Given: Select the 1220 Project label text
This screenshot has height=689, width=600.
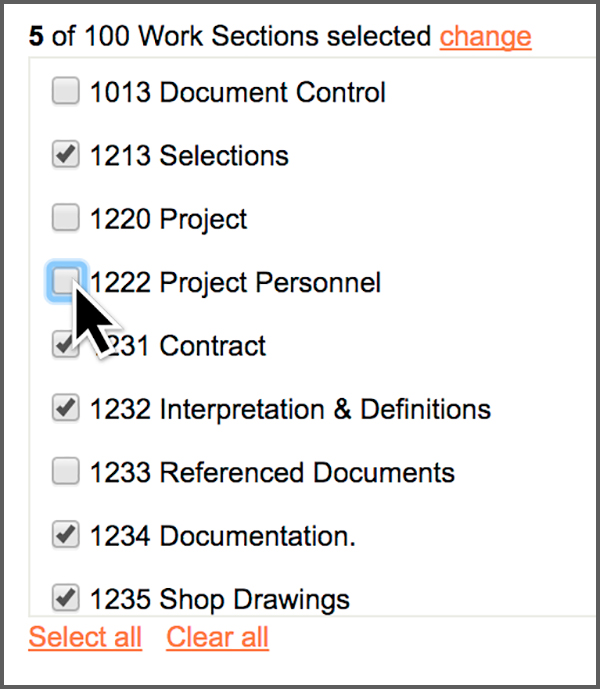Looking at the screenshot, I should pyautogui.click(x=168, y=219).
